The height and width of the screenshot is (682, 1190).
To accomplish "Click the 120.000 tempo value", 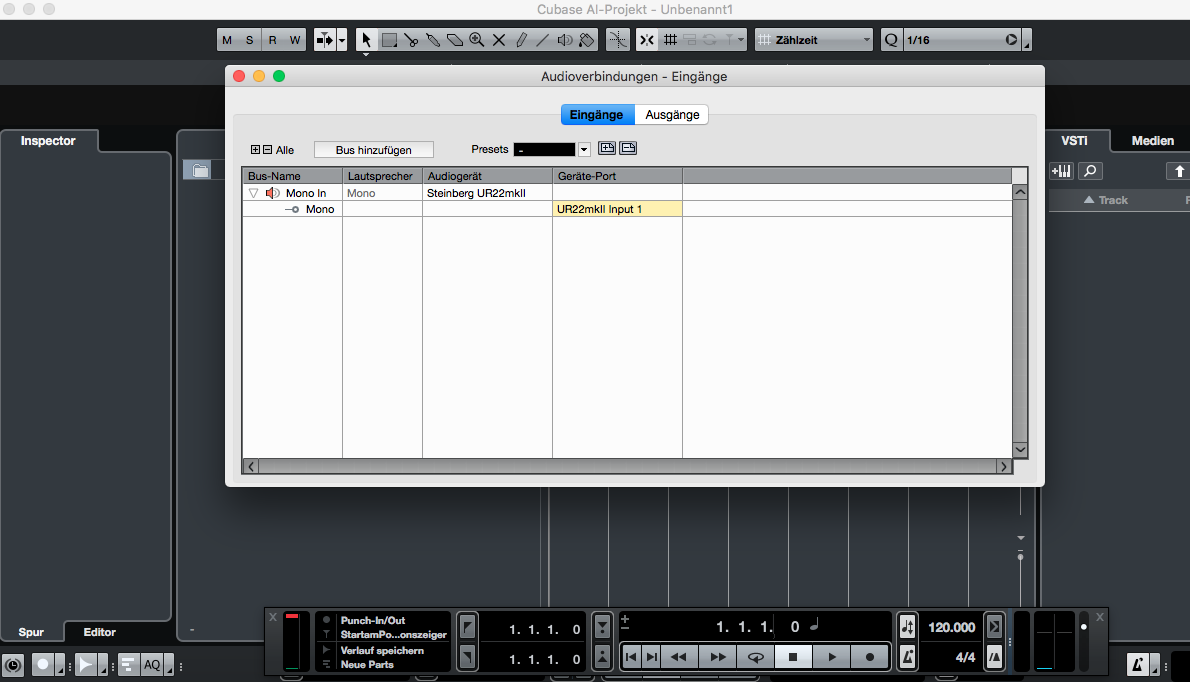I will coord(951,627).
